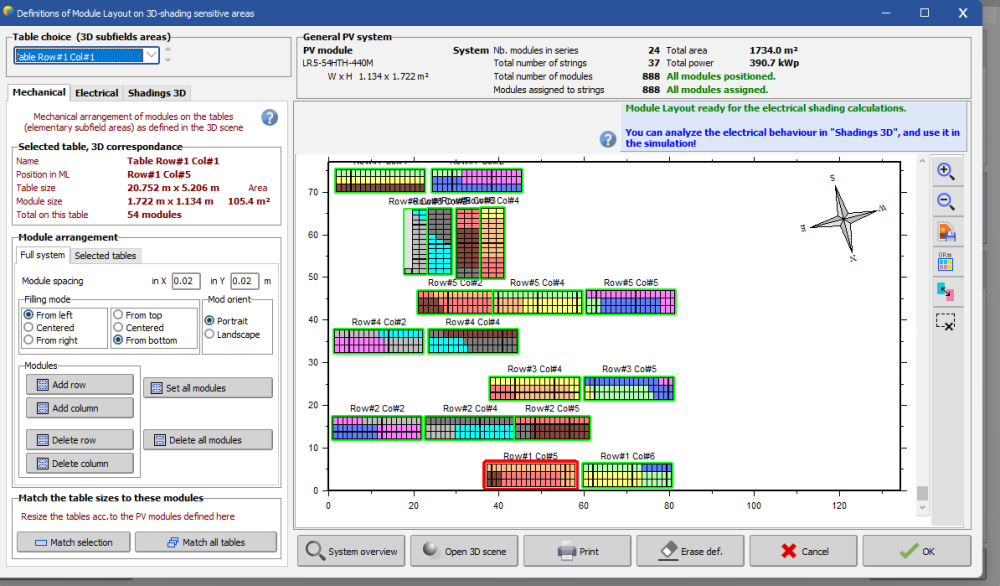Image resolution: width=1000 pixels, height=586 pixels.
Task: Click the module spacing in X field
Action: click(x=186, y=282)
